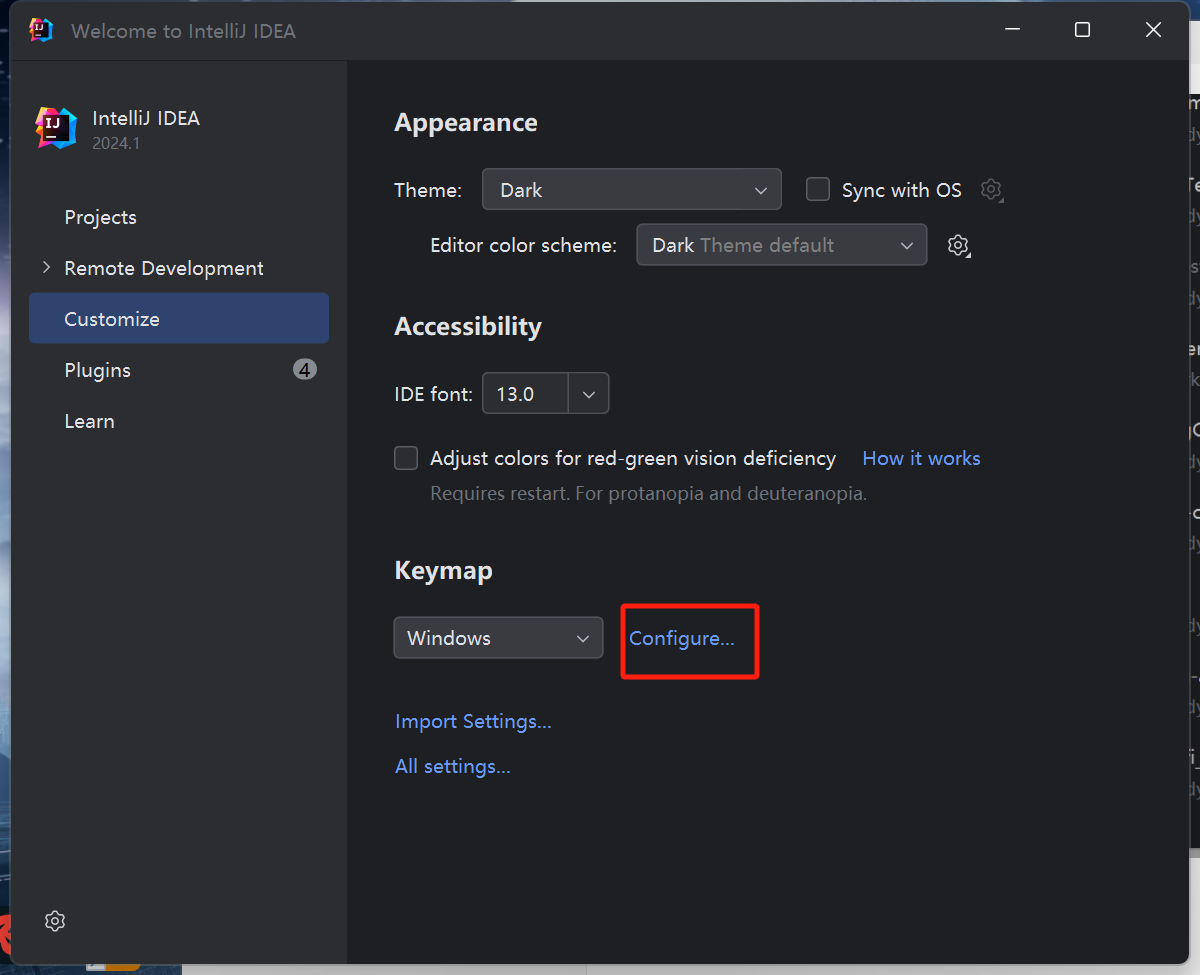Open the All settings... link

click(x=453, y=766)
